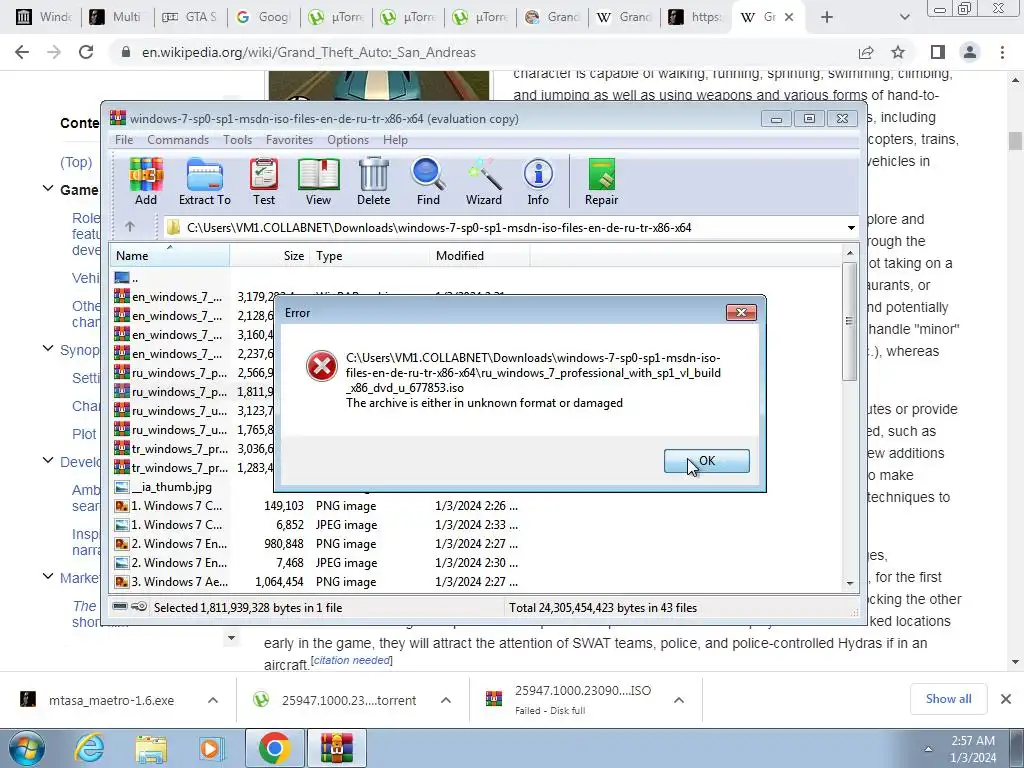The width and height of the screenshot is (1024, 768).
Task: Launch the Wizard wand icon
Action: [x=484, y=182]
